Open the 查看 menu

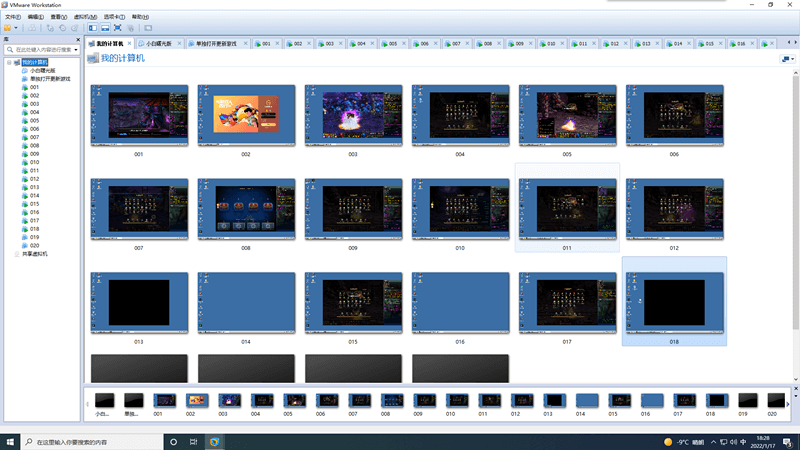(59, 17)
